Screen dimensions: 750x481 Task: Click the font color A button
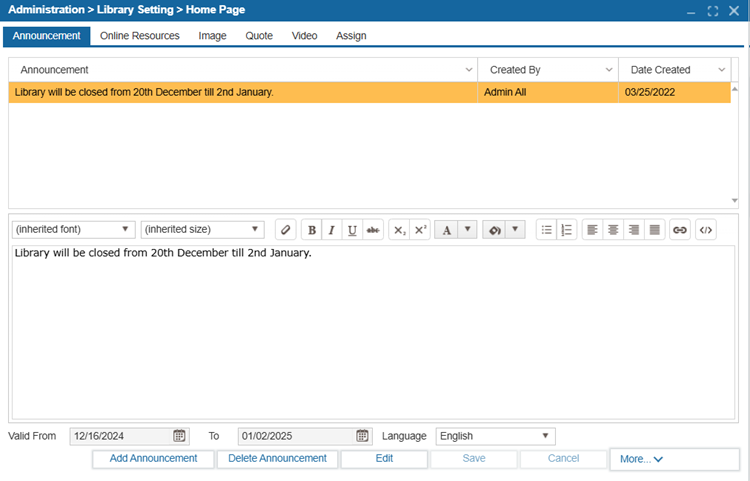pyautogui.click(x=446, y=230)
